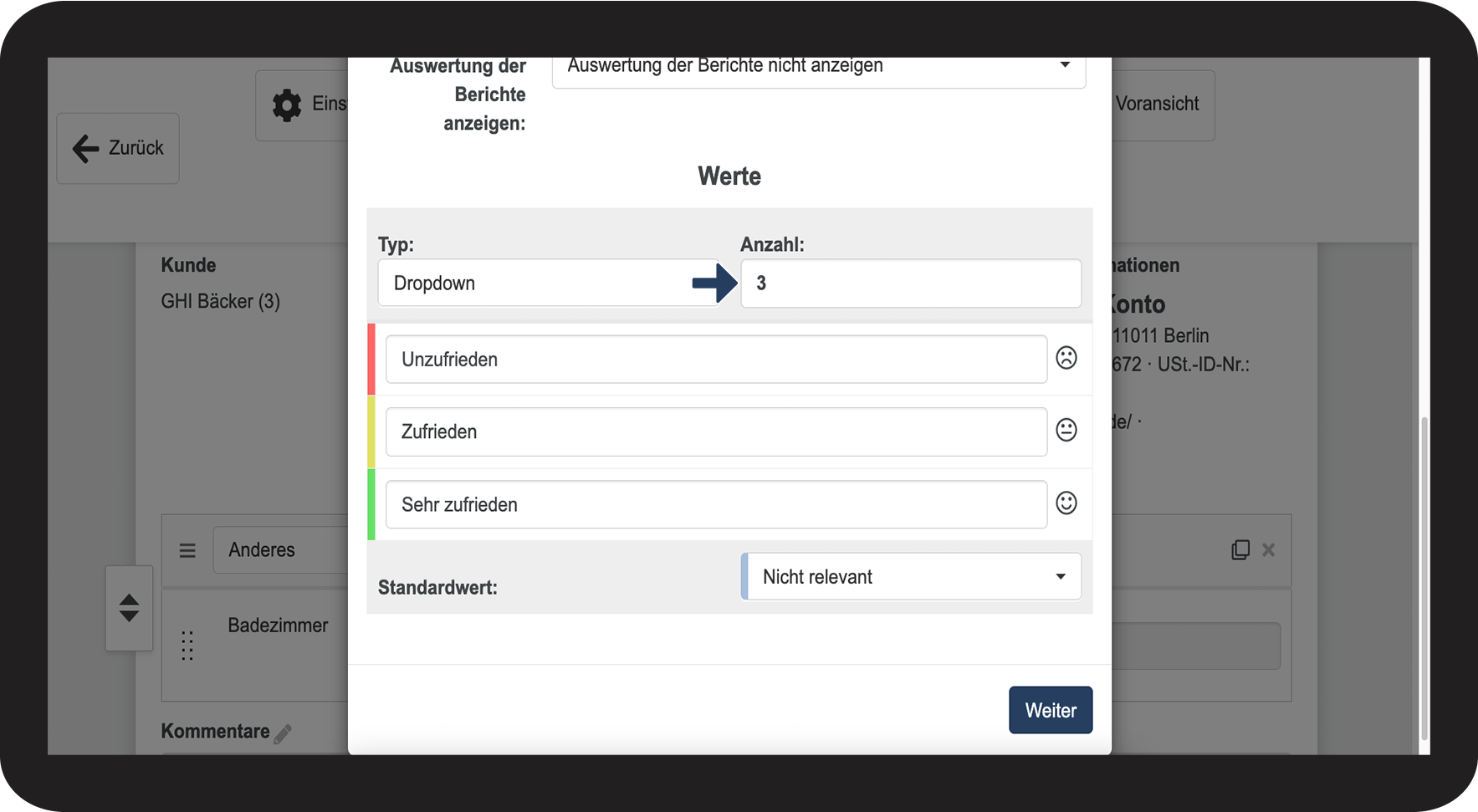The height and width of the screenshot is (812, 1478).
Task: Click the duplicate icon in Anderes row
Action: point(1240,549)
